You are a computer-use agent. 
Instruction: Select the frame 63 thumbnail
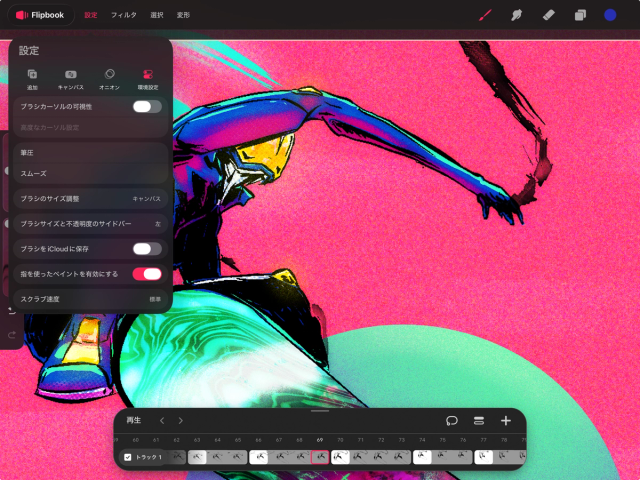pyautogui.click(x=197, y=457)
